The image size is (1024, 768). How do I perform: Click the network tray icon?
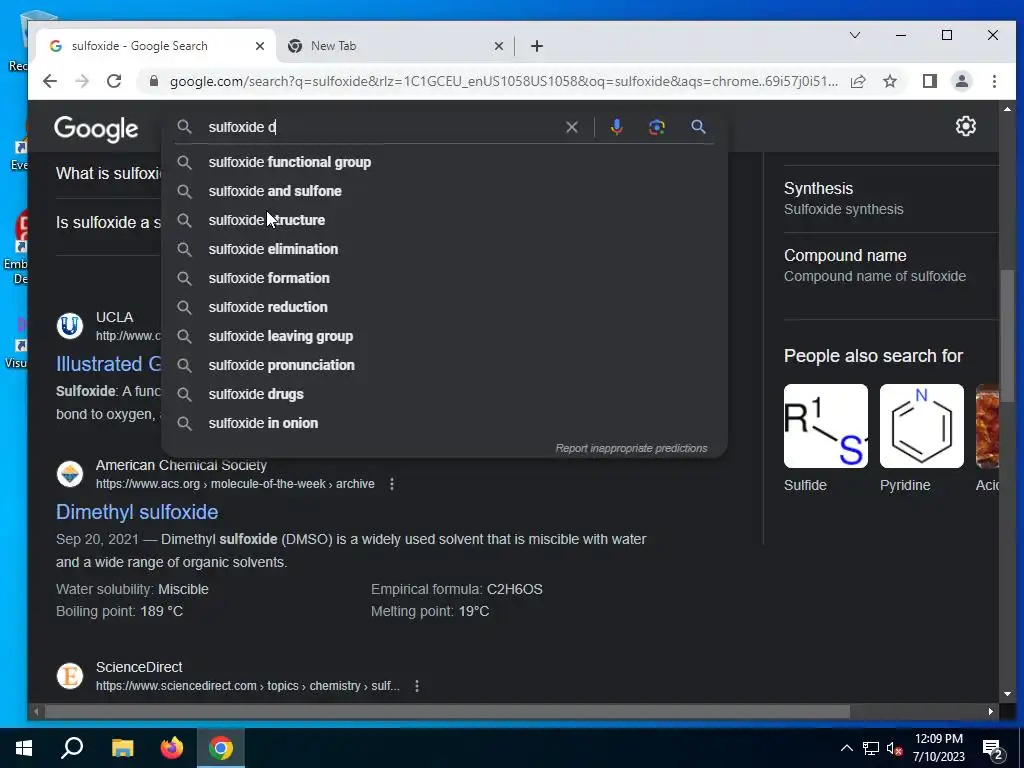coord(871,748)
